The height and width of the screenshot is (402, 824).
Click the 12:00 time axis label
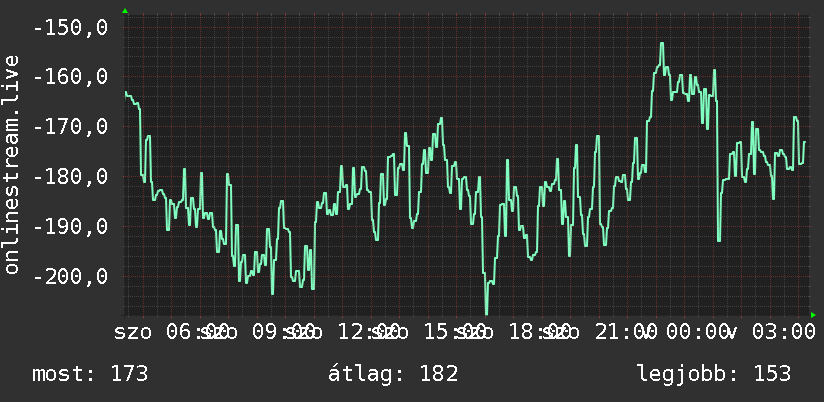point(368,332)
